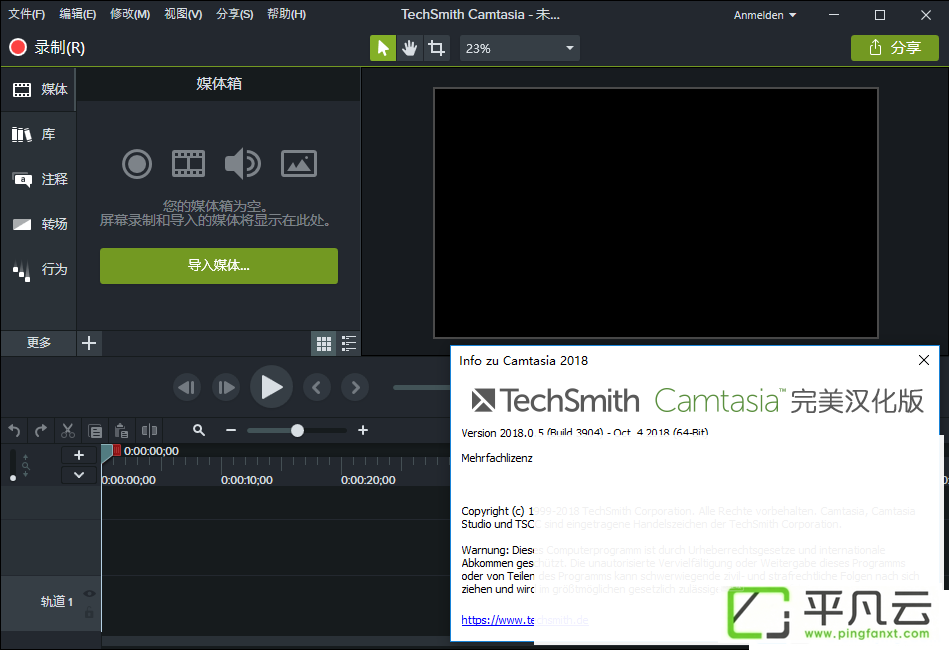This screenshot has width=949, height=650.
Task: Open the https://www.techsmith.de link
Action: [525, 620]
